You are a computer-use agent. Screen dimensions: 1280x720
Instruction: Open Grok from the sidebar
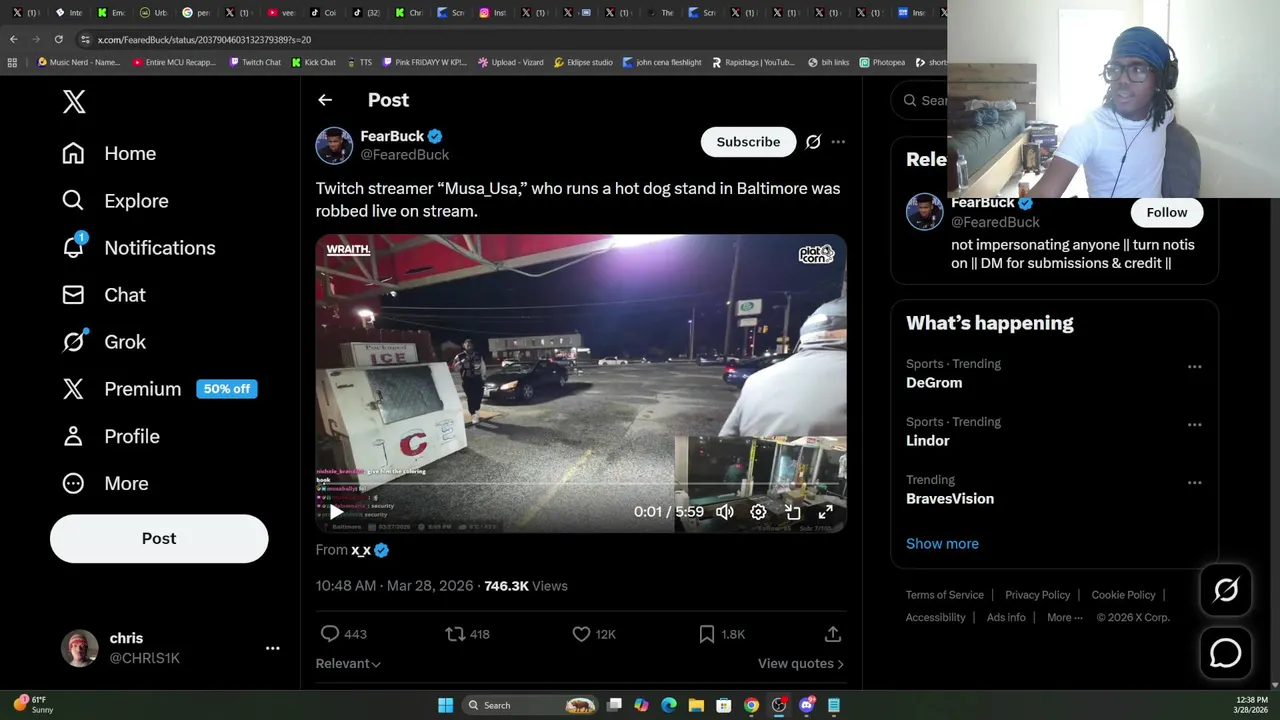point(104,342)
